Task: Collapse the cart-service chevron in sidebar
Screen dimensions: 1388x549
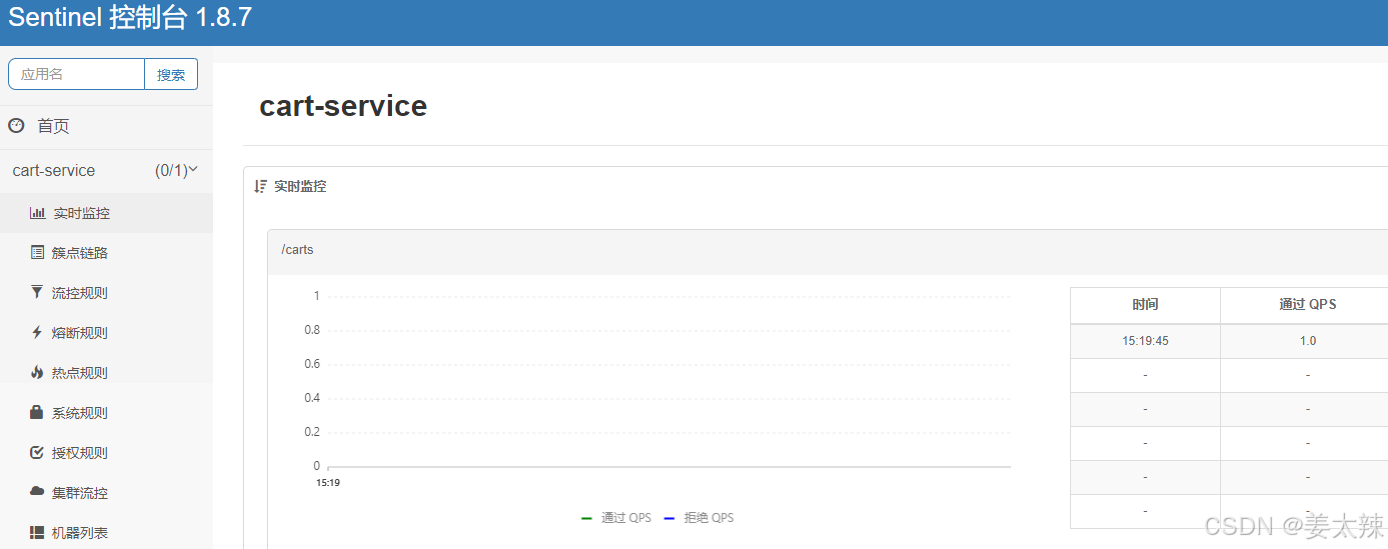Action: tap(193, 170)
